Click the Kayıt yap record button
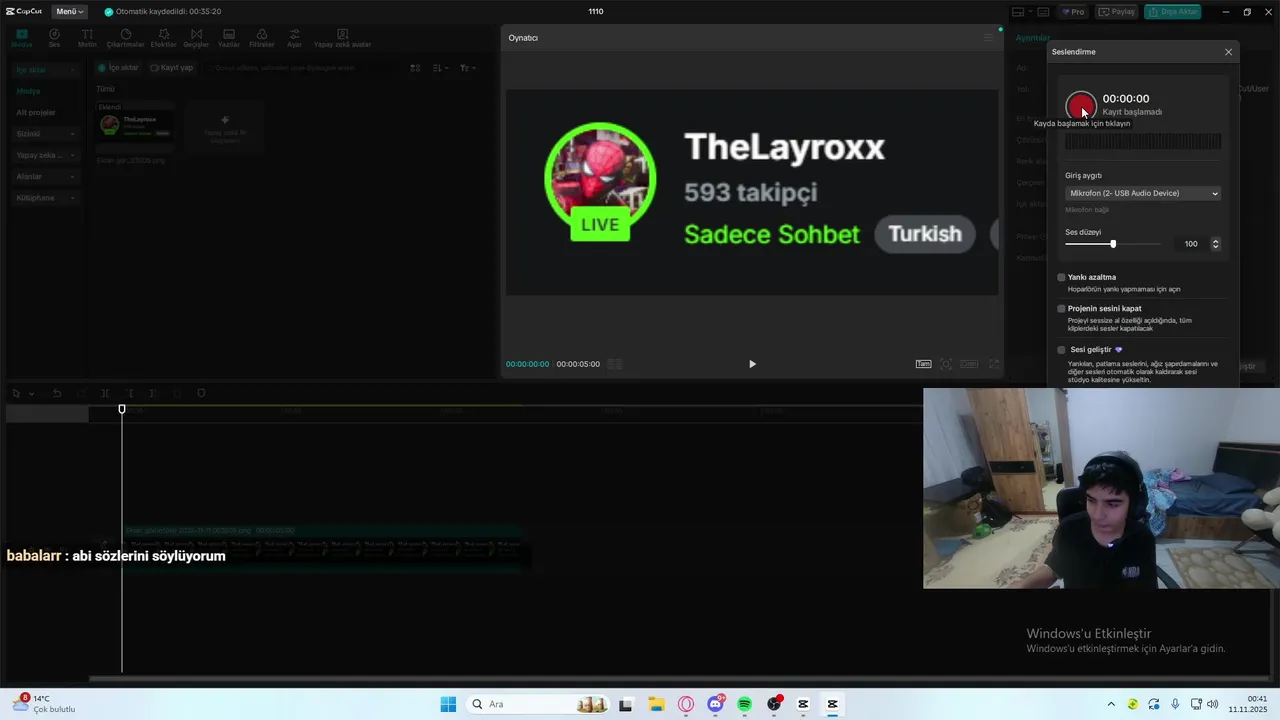1280x720 pixels. tap(172, 68)
